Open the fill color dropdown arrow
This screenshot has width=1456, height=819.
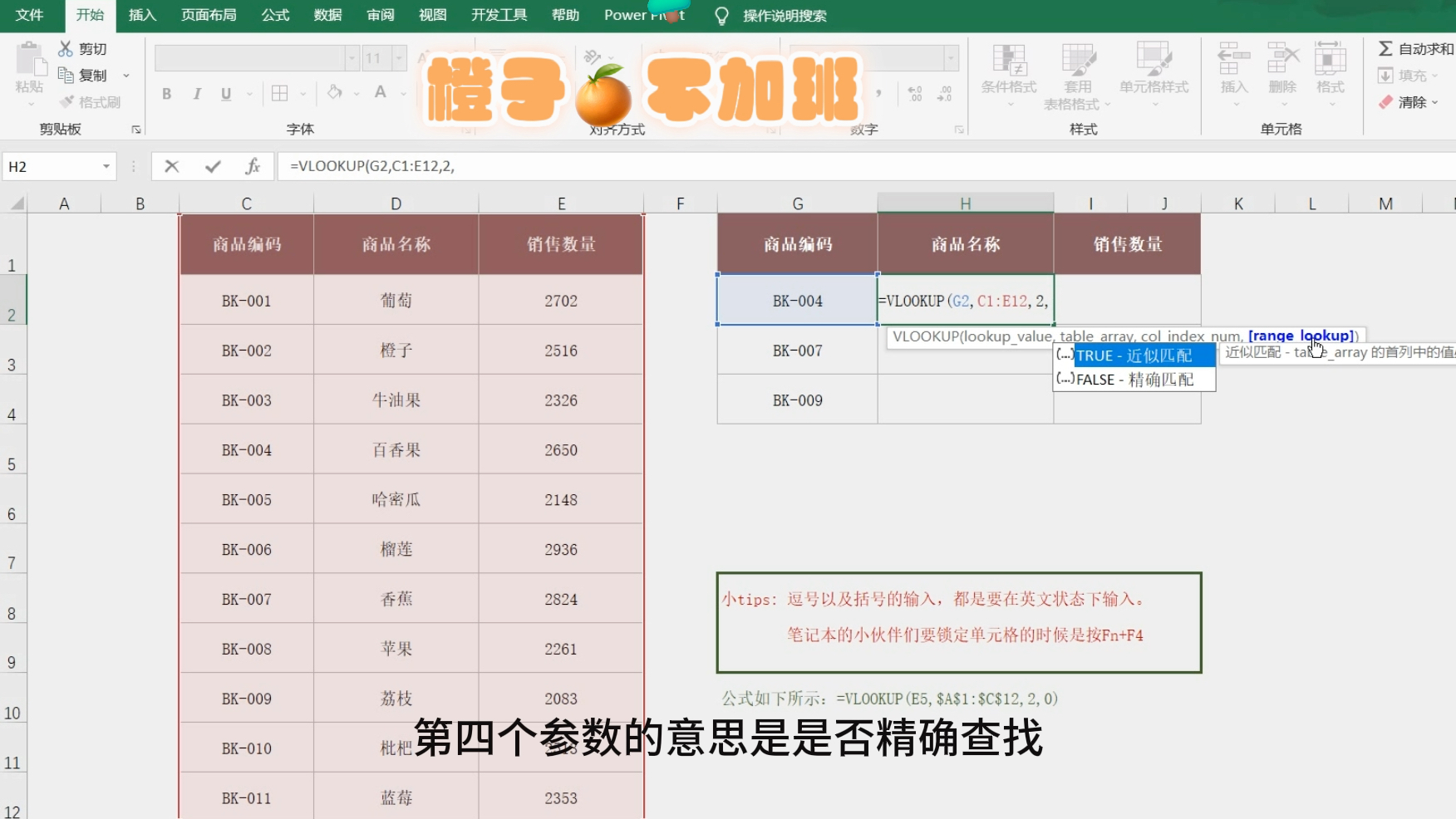tap(357, 94)
